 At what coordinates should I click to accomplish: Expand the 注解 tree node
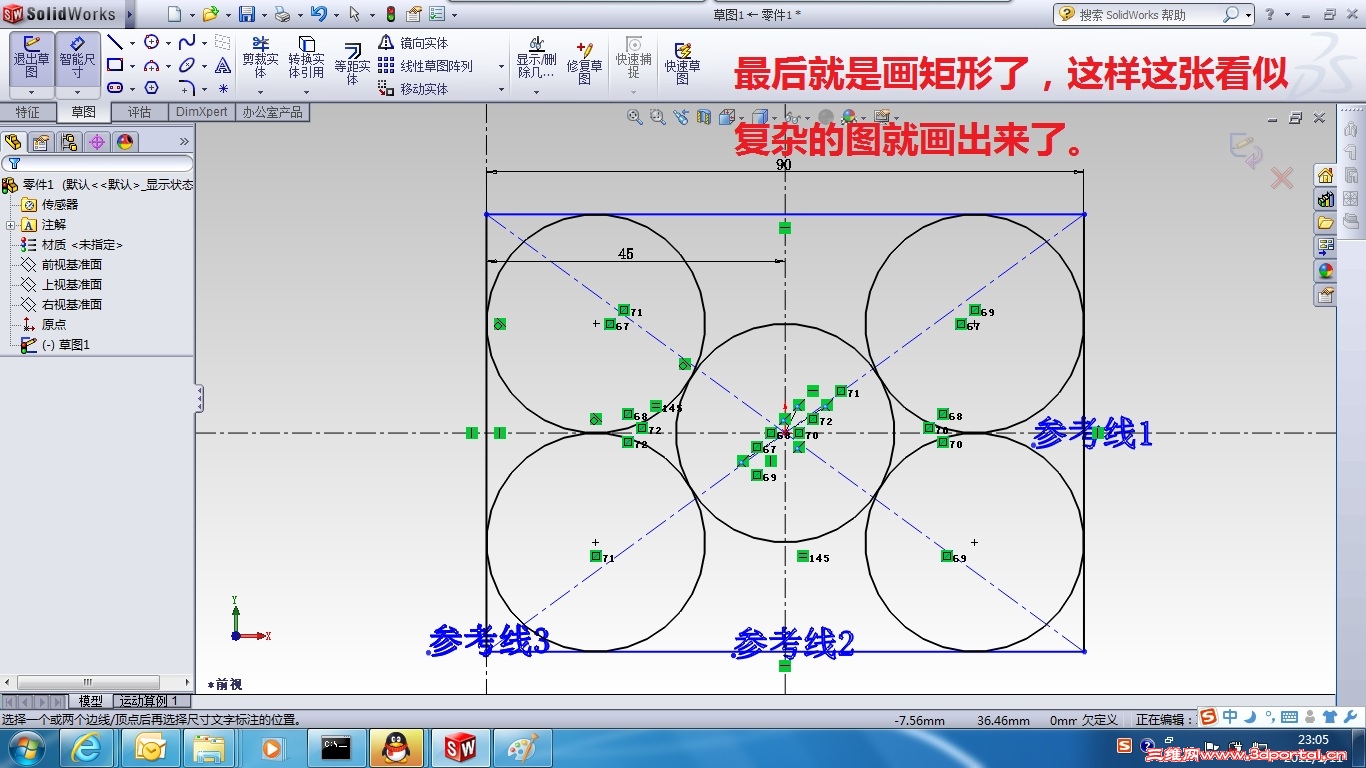(x=11, y=225)
